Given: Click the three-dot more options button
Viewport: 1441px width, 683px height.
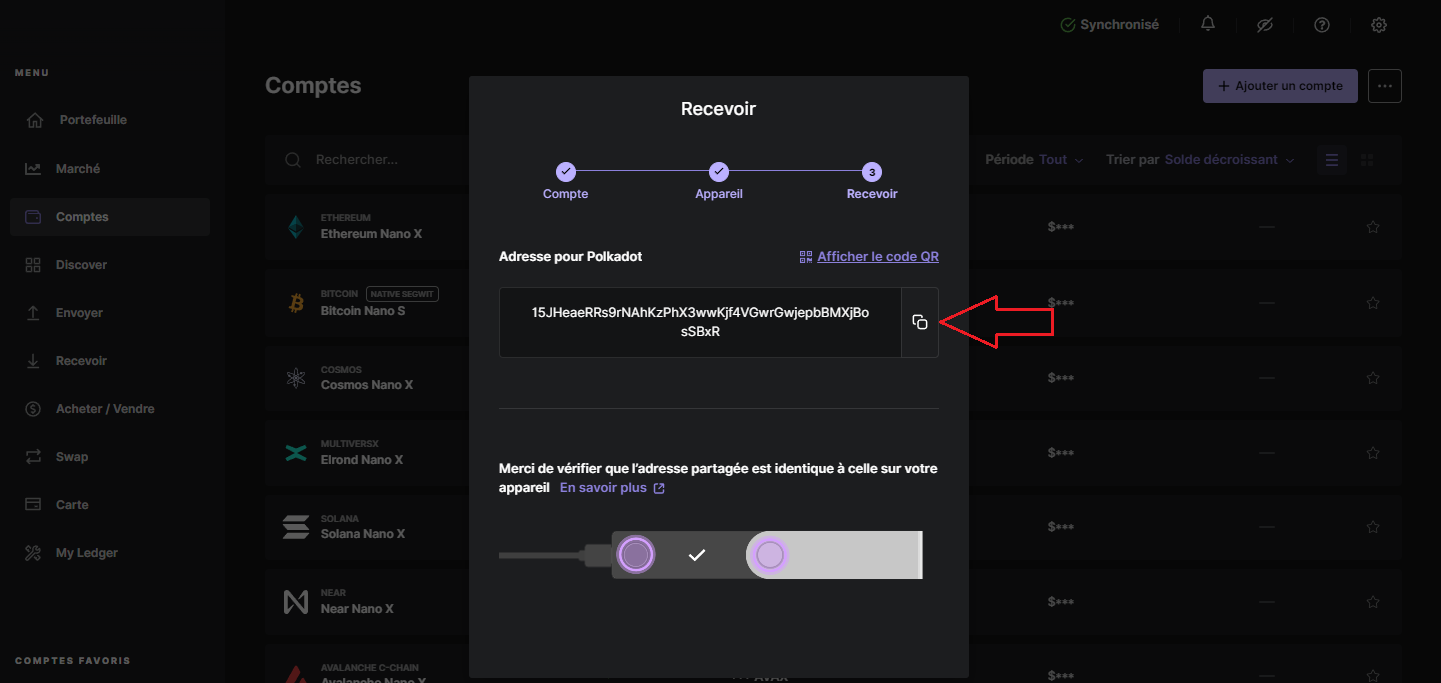Looking at the screenshot, I should [x=1385, y=86].
